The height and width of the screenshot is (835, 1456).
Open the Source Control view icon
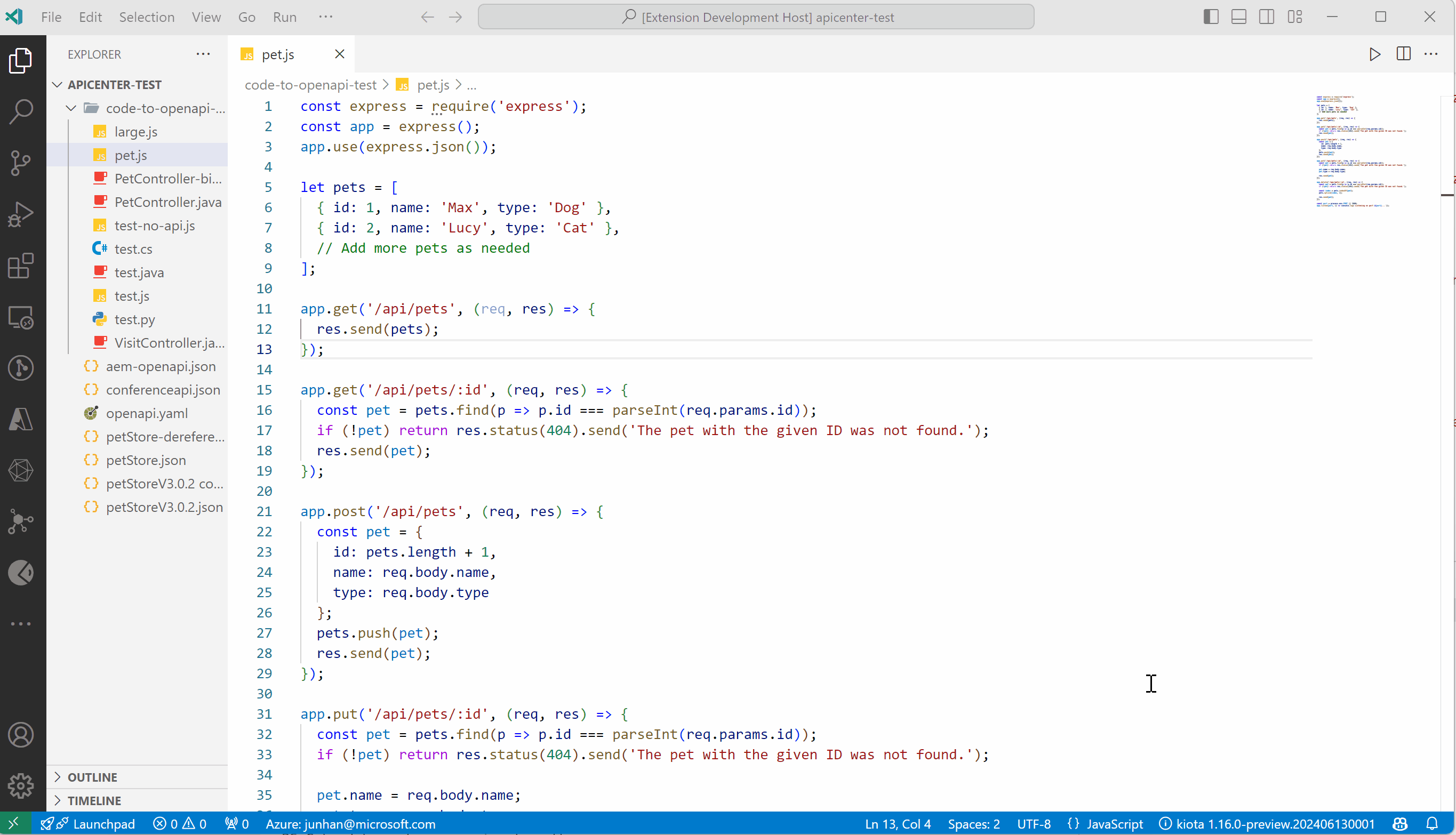pos(21,163)
